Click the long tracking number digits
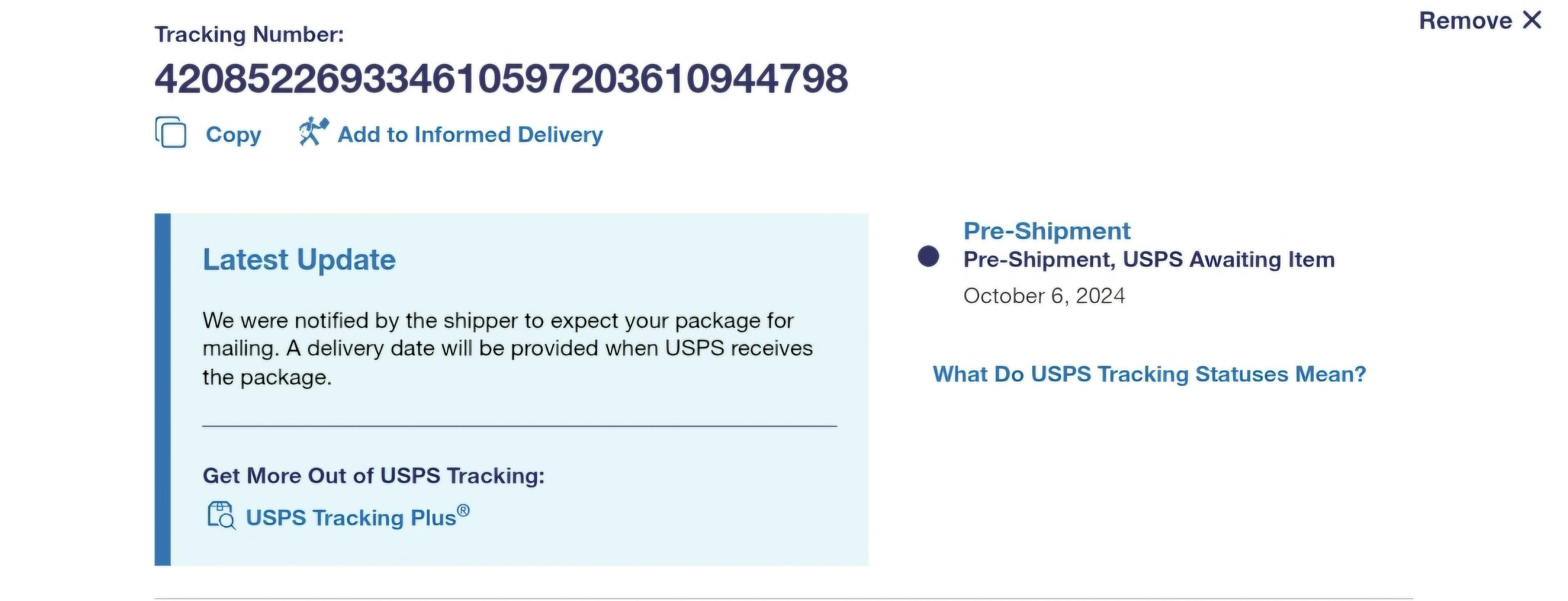Viewport: 1568px width, 601px height. [x=501, y=79]
